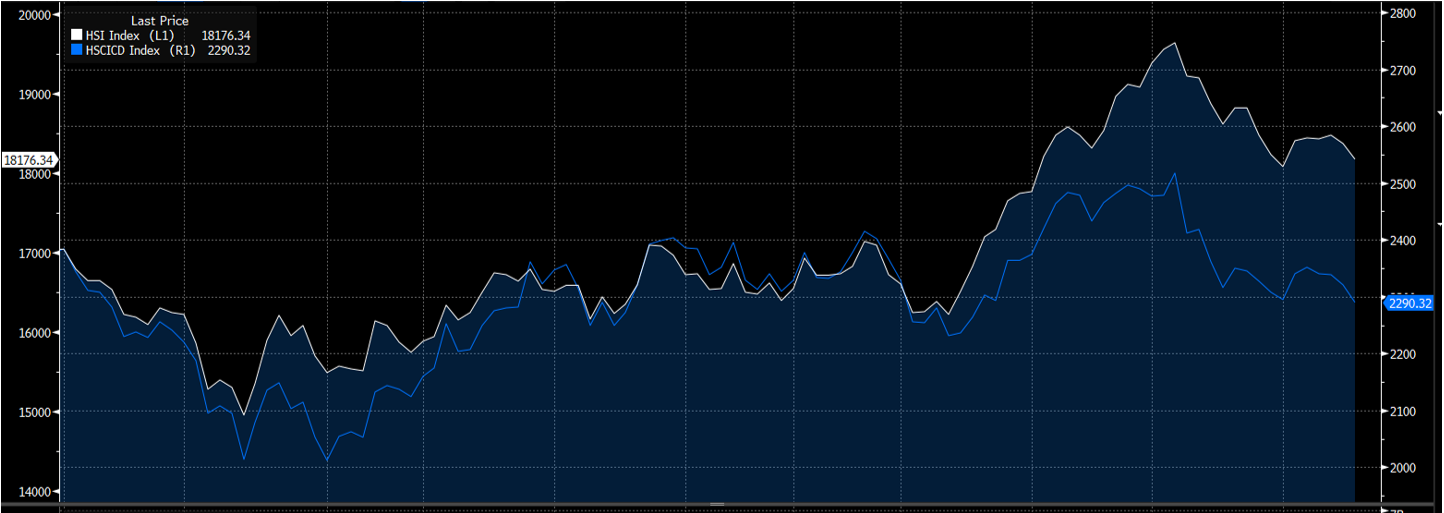Click the white HSI Index legend swatch

click(77, 35)
